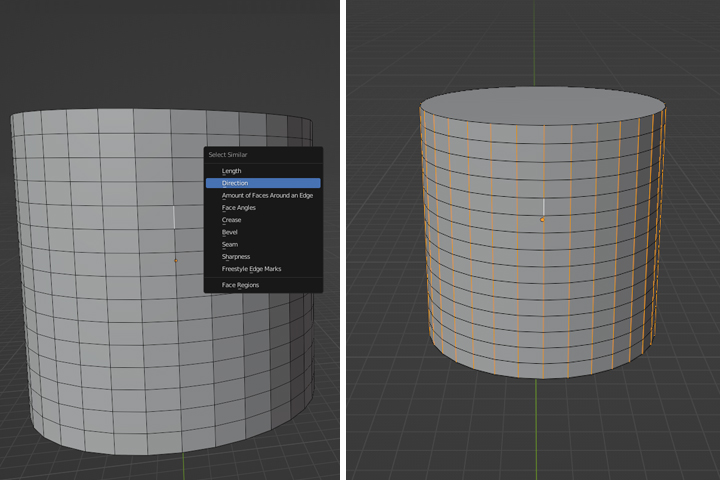Choose Amount of Faces Around an Edge
This screenshot has height=480, width=720.
[263, 195]
